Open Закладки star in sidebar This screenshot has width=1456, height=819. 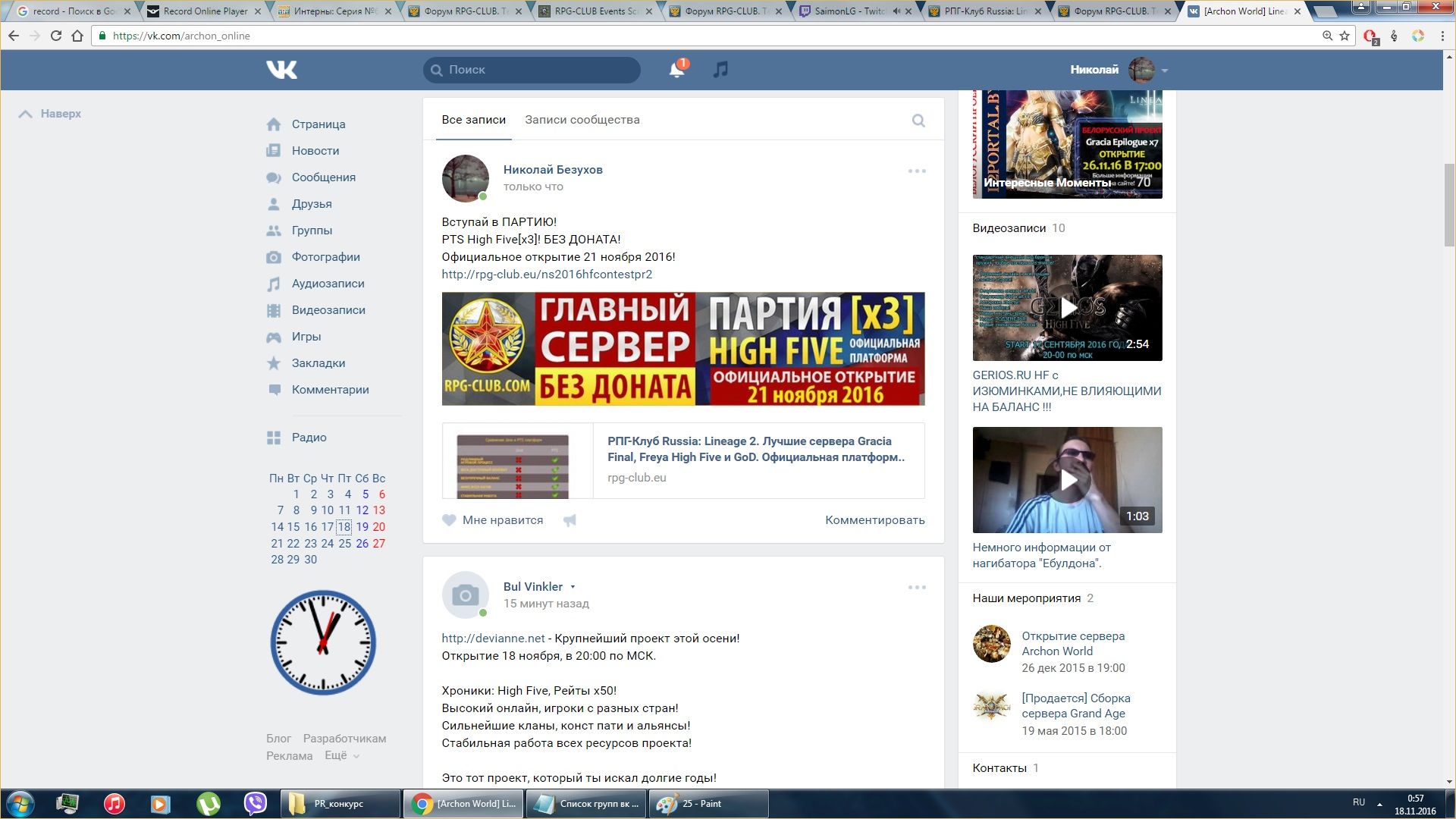point(318,363)
